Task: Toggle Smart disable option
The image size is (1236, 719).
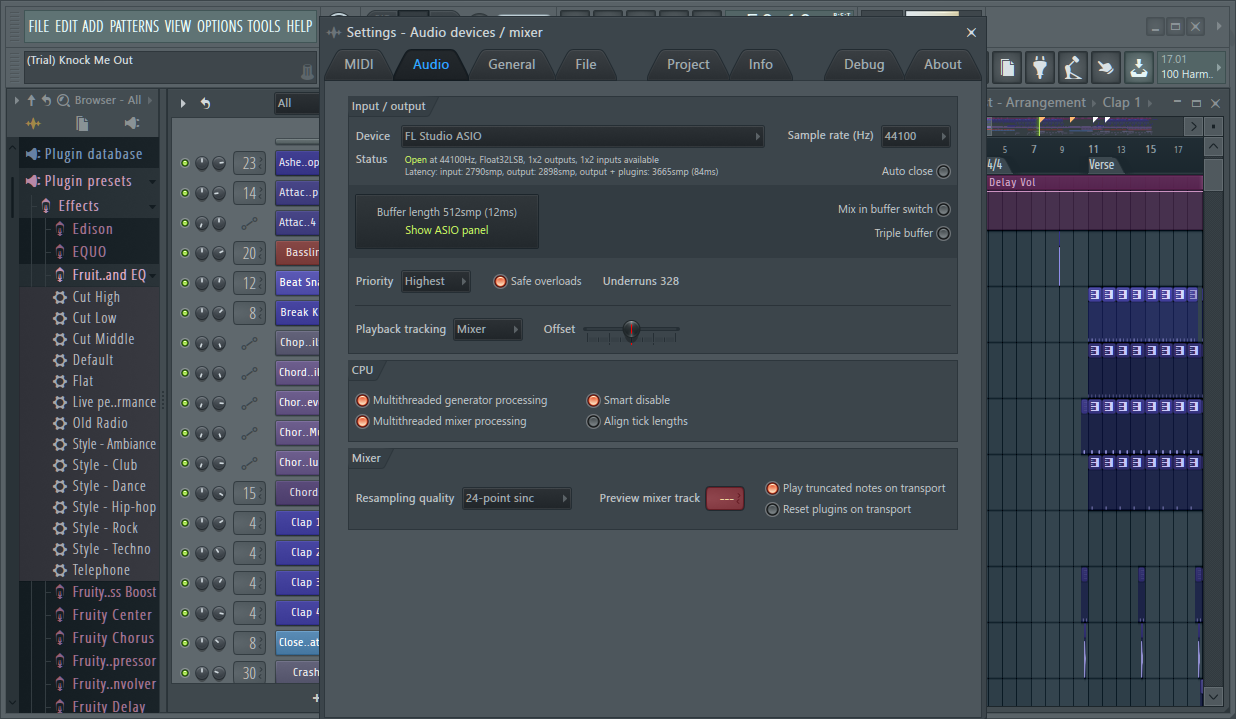Action: 593,400
